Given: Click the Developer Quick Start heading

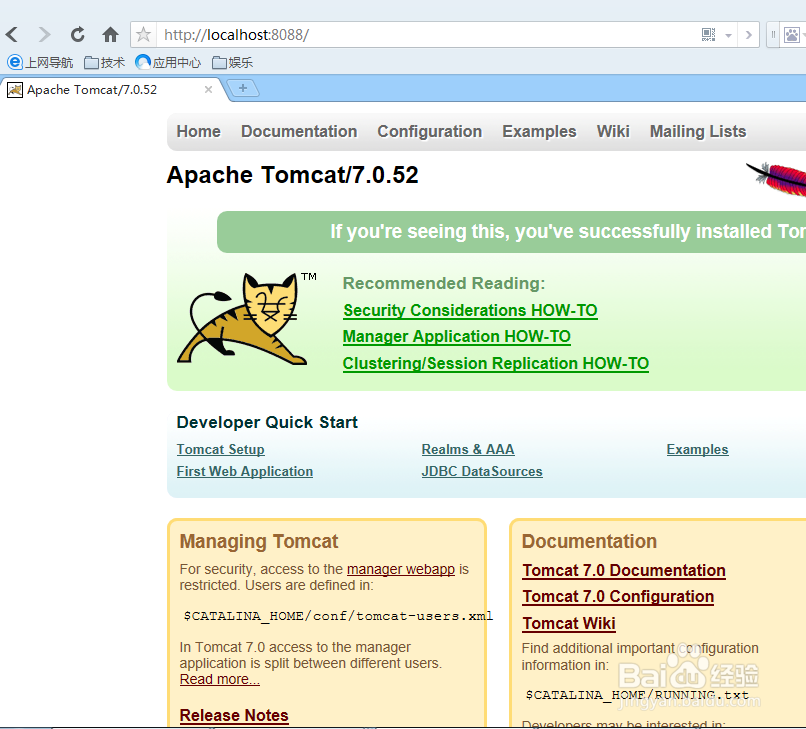Looking at the screenshot, I should coord(267,423).
